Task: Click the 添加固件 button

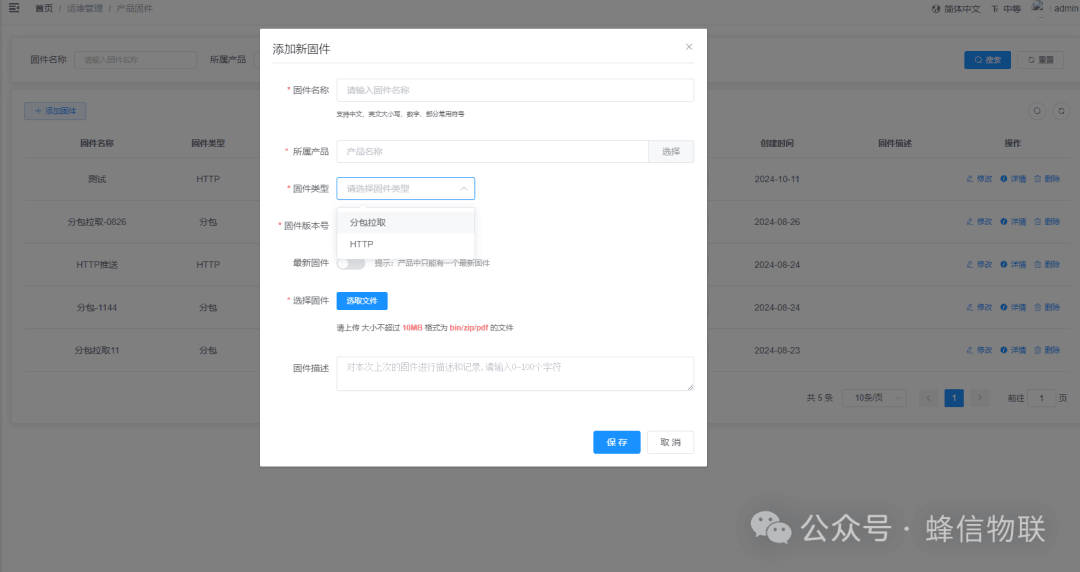Action: 55,111
